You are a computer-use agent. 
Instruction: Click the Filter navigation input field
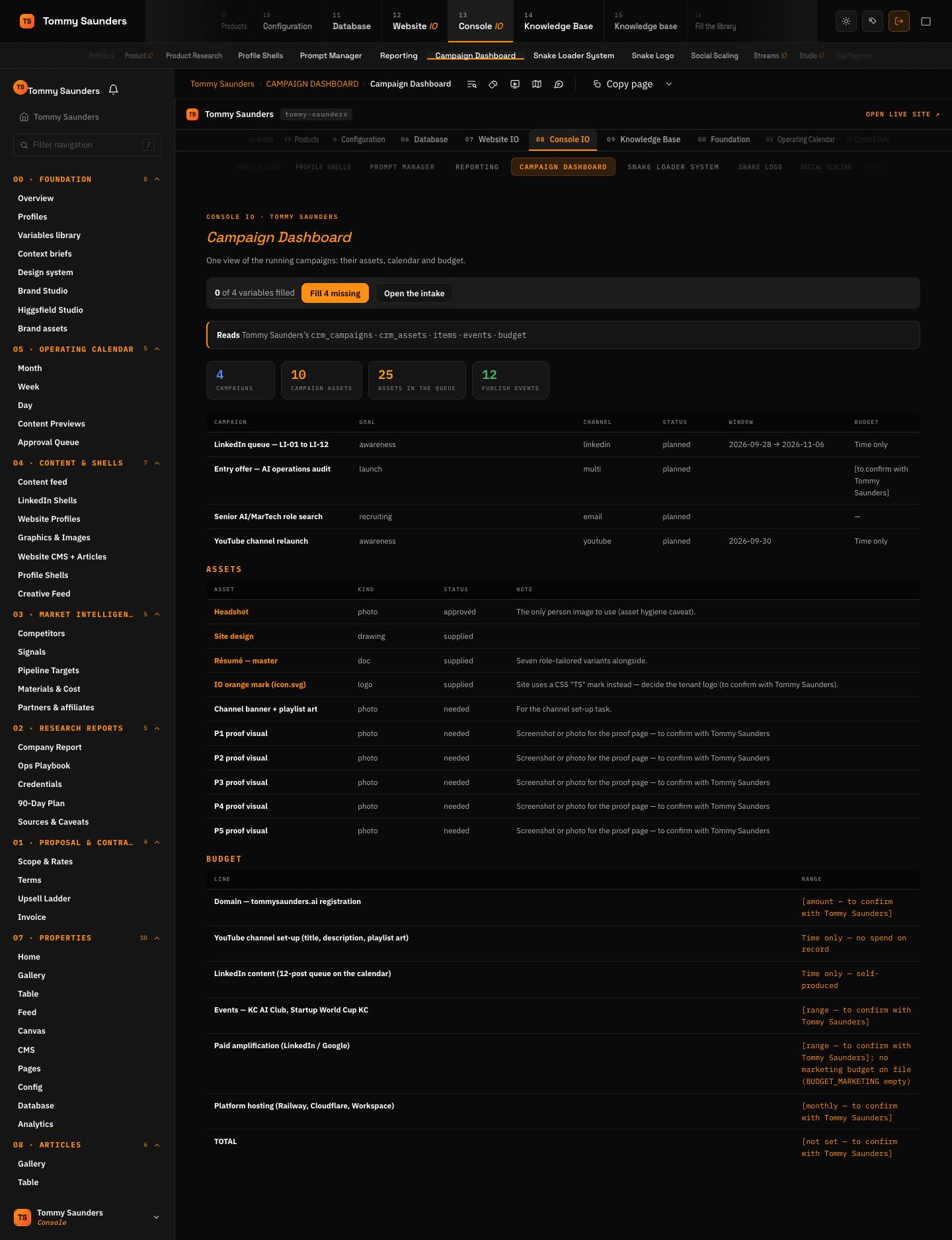[x=87, y=145]
